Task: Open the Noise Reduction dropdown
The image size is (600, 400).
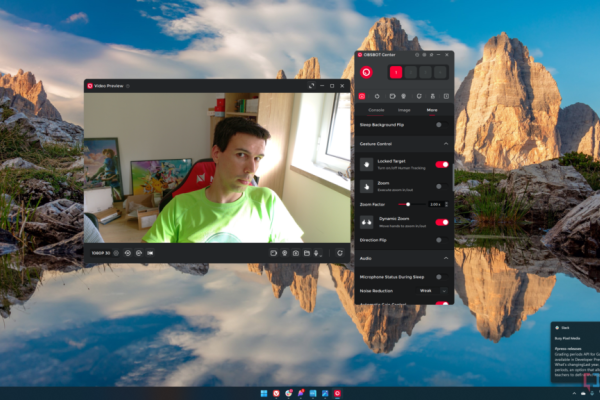Action: [432, 291]
